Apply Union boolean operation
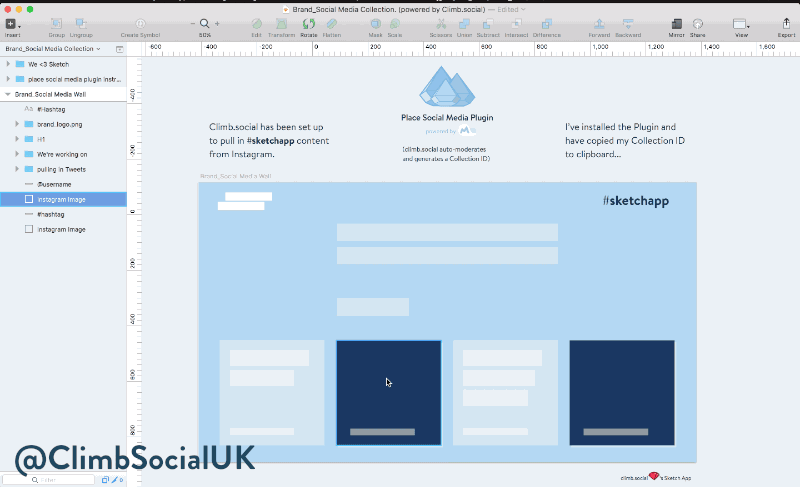 click(465, 23)
